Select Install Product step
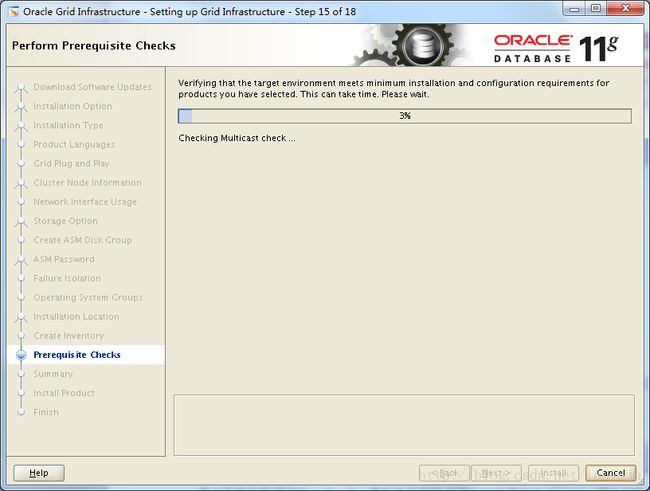Image resolution: width=650 pixels, height=491 pixels. (x=64, y=393)
